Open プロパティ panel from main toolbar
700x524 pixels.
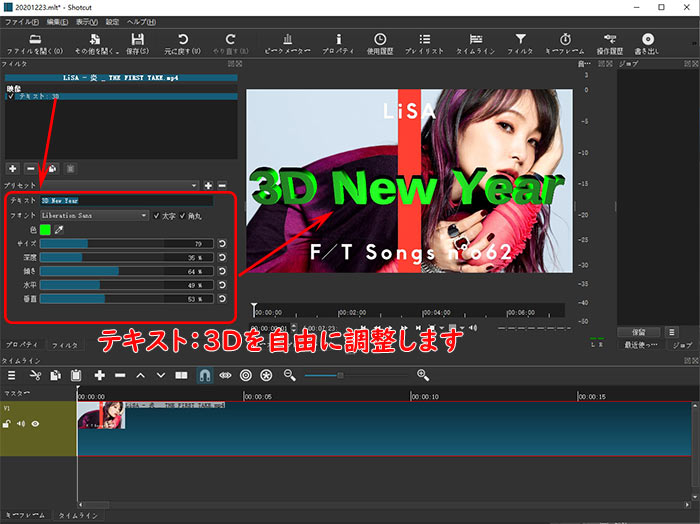point(338,44)
